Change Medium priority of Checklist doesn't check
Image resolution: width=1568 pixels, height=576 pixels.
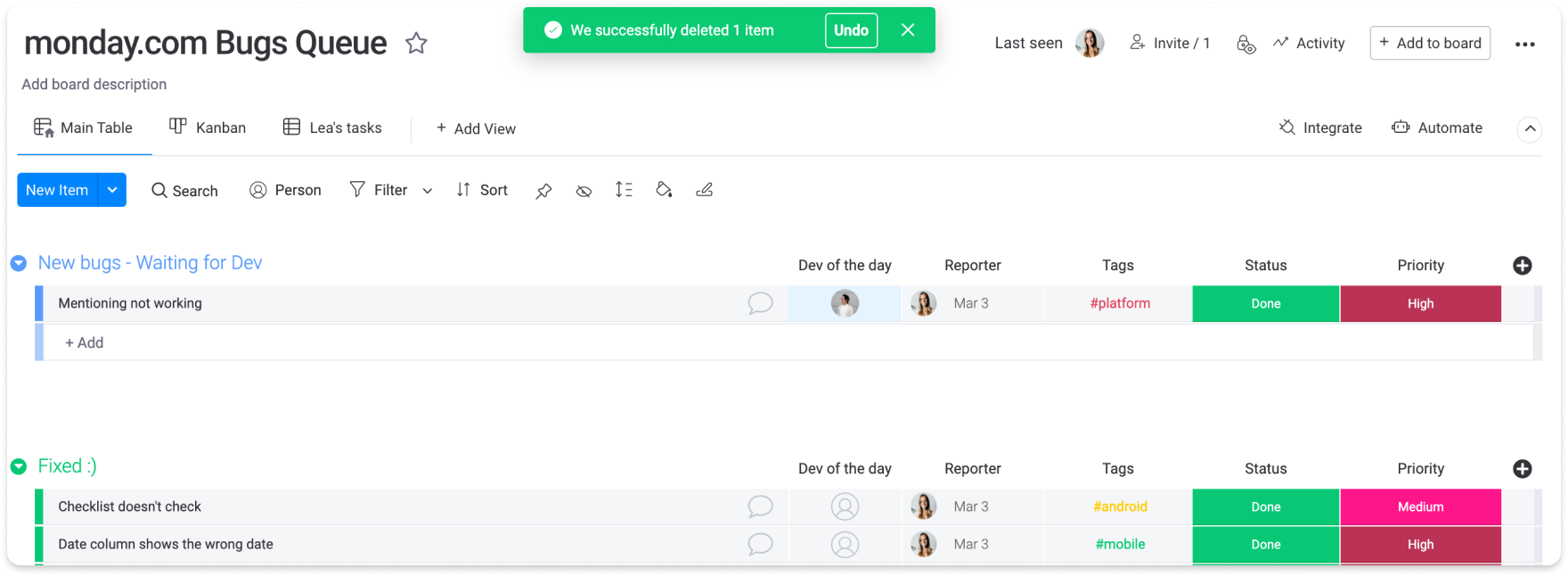(x=1420, y=507)
